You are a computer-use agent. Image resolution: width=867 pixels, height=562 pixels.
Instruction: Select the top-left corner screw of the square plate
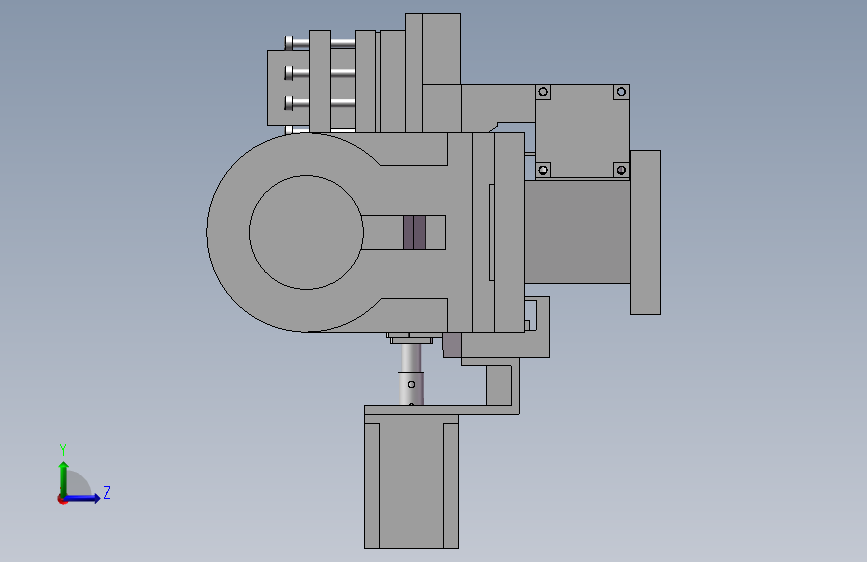tap(543, 92)
